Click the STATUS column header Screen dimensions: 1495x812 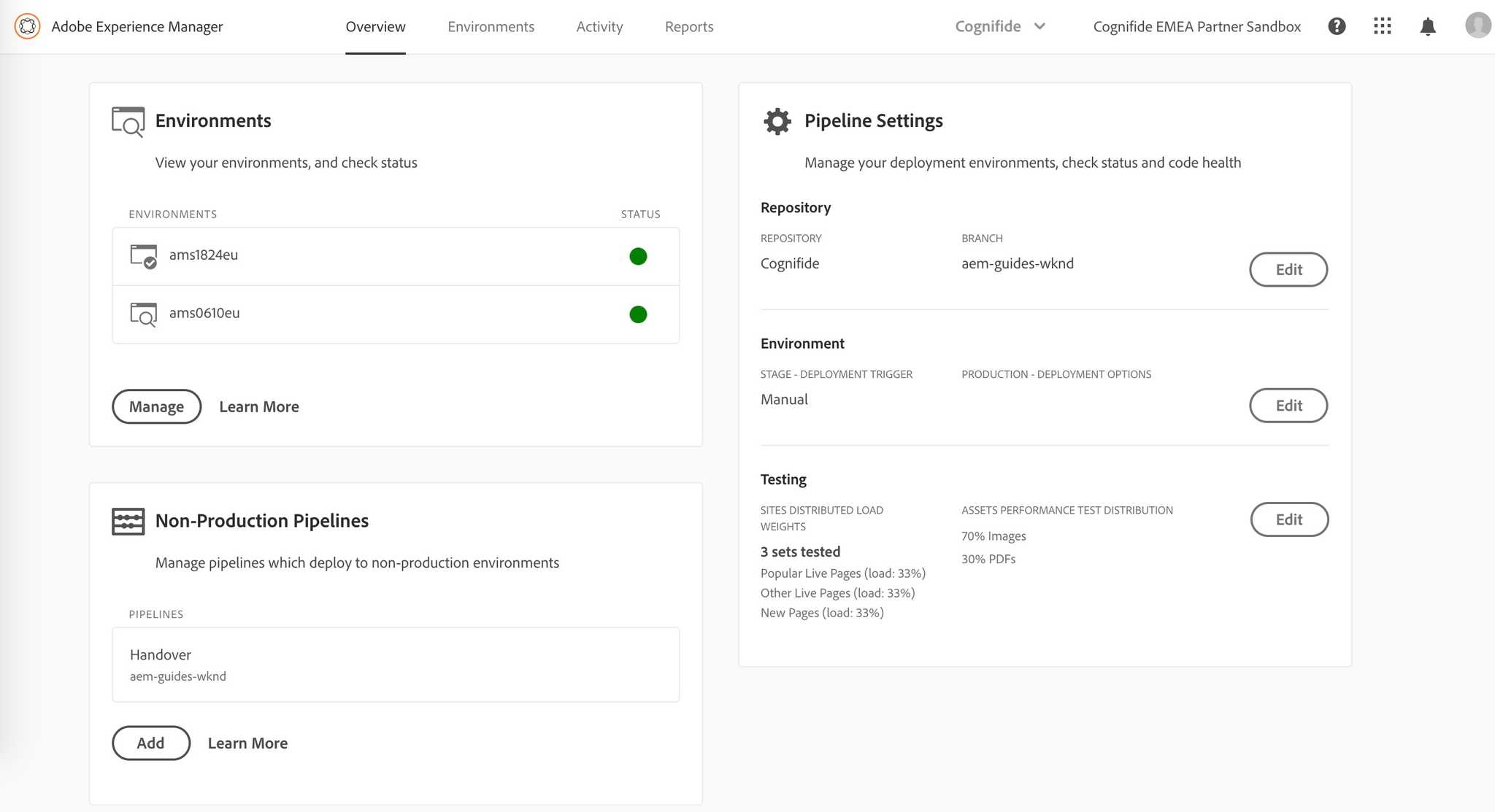pyautogui.click(x=640, y=214)
